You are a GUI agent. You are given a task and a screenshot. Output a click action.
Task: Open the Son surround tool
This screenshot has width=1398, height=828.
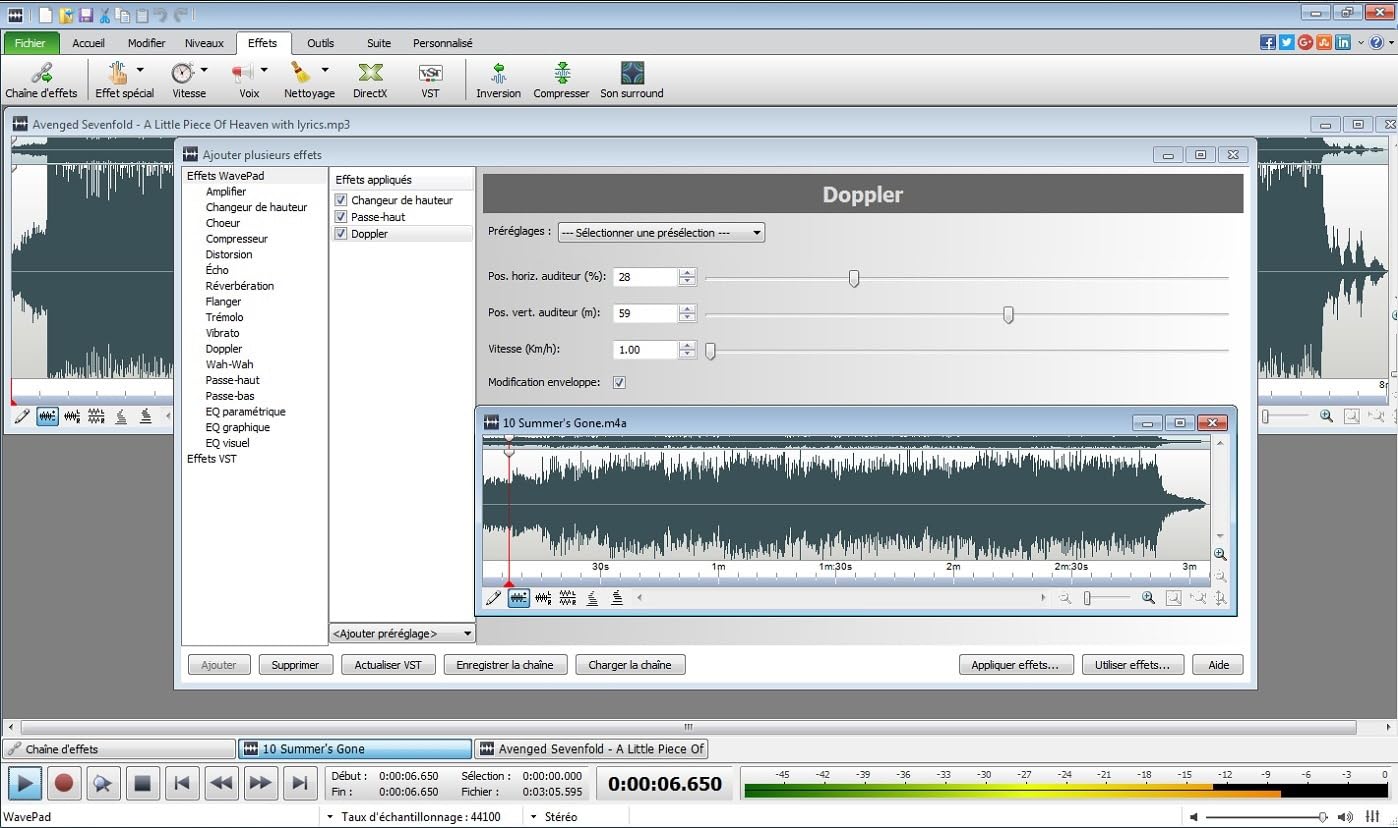tap(631, 80)
